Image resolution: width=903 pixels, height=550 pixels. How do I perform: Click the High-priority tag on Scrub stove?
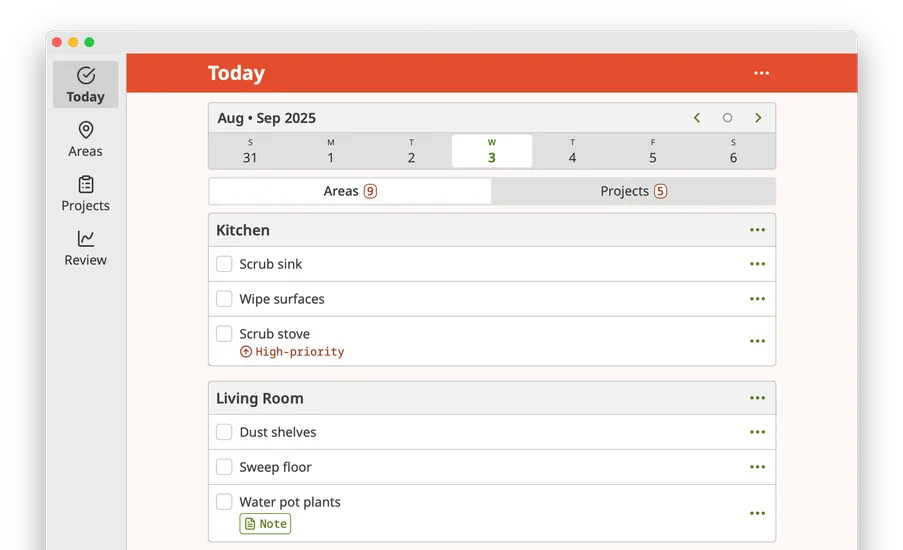point(292,352)
